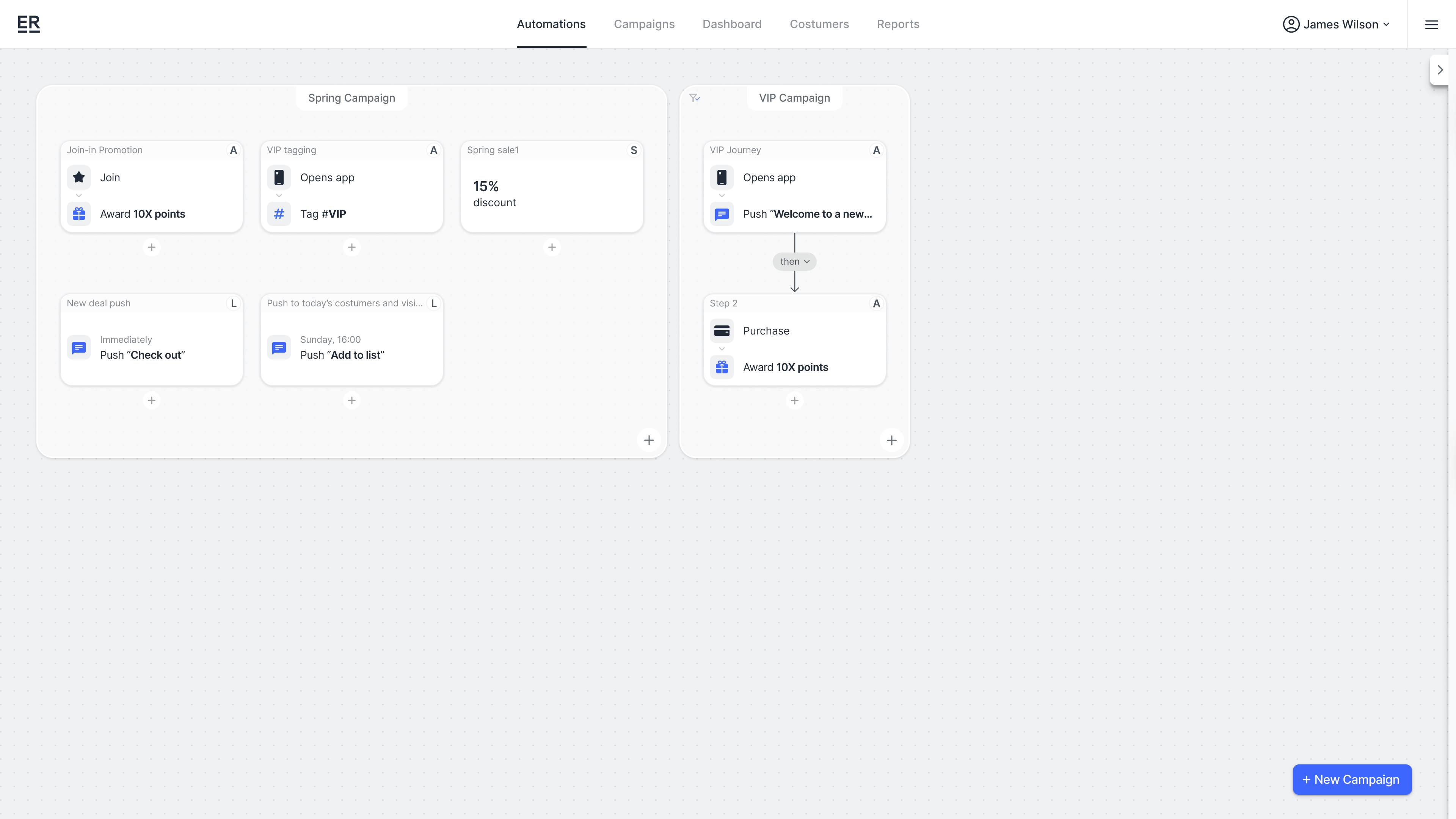Image resolution: width=1456 pixels, height=819 pixels.
Task: Click the New Campaign button
Action: pyautogui.click(x=1351, y=780)
